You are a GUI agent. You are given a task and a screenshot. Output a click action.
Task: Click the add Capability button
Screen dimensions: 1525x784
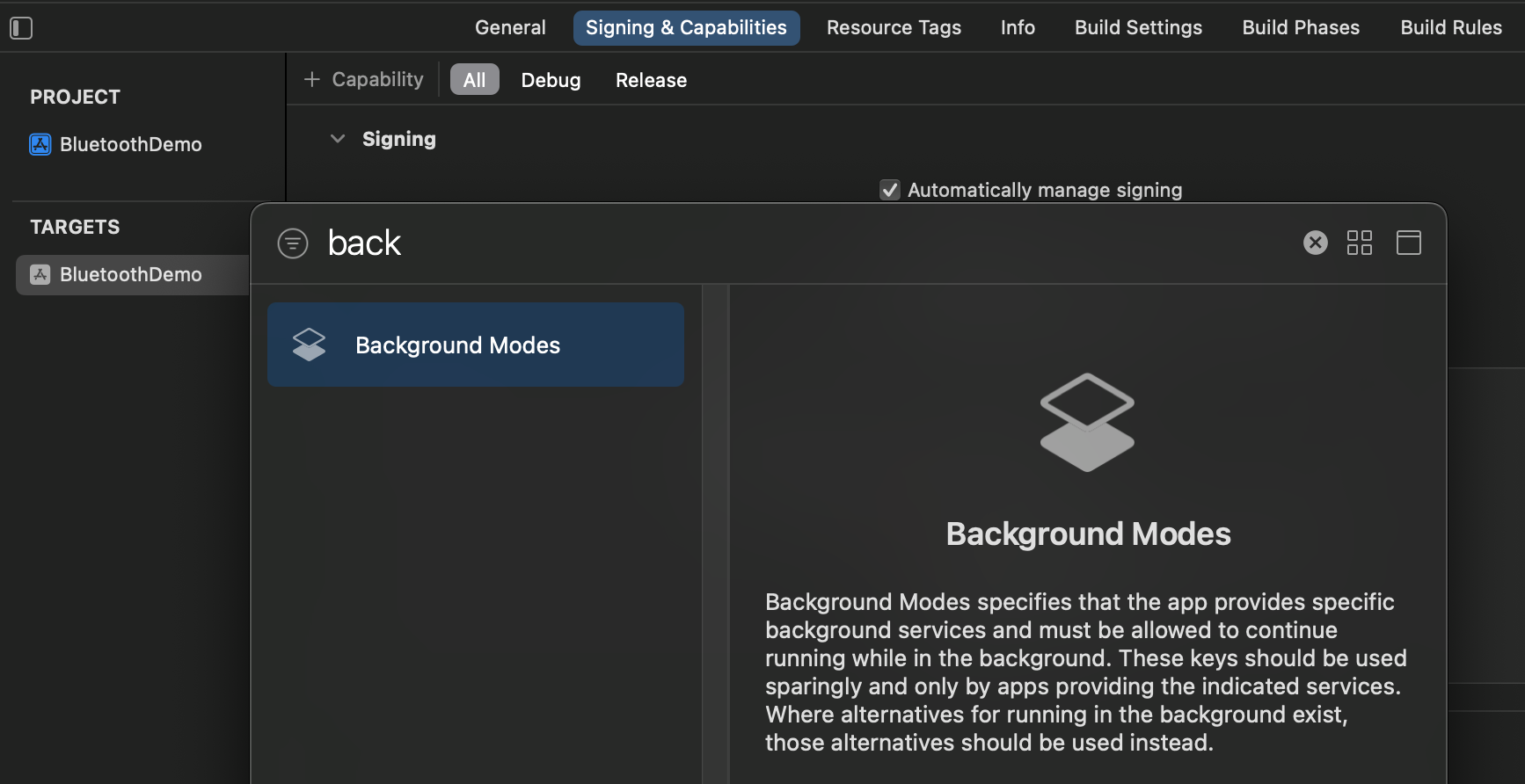click(364, 80)
